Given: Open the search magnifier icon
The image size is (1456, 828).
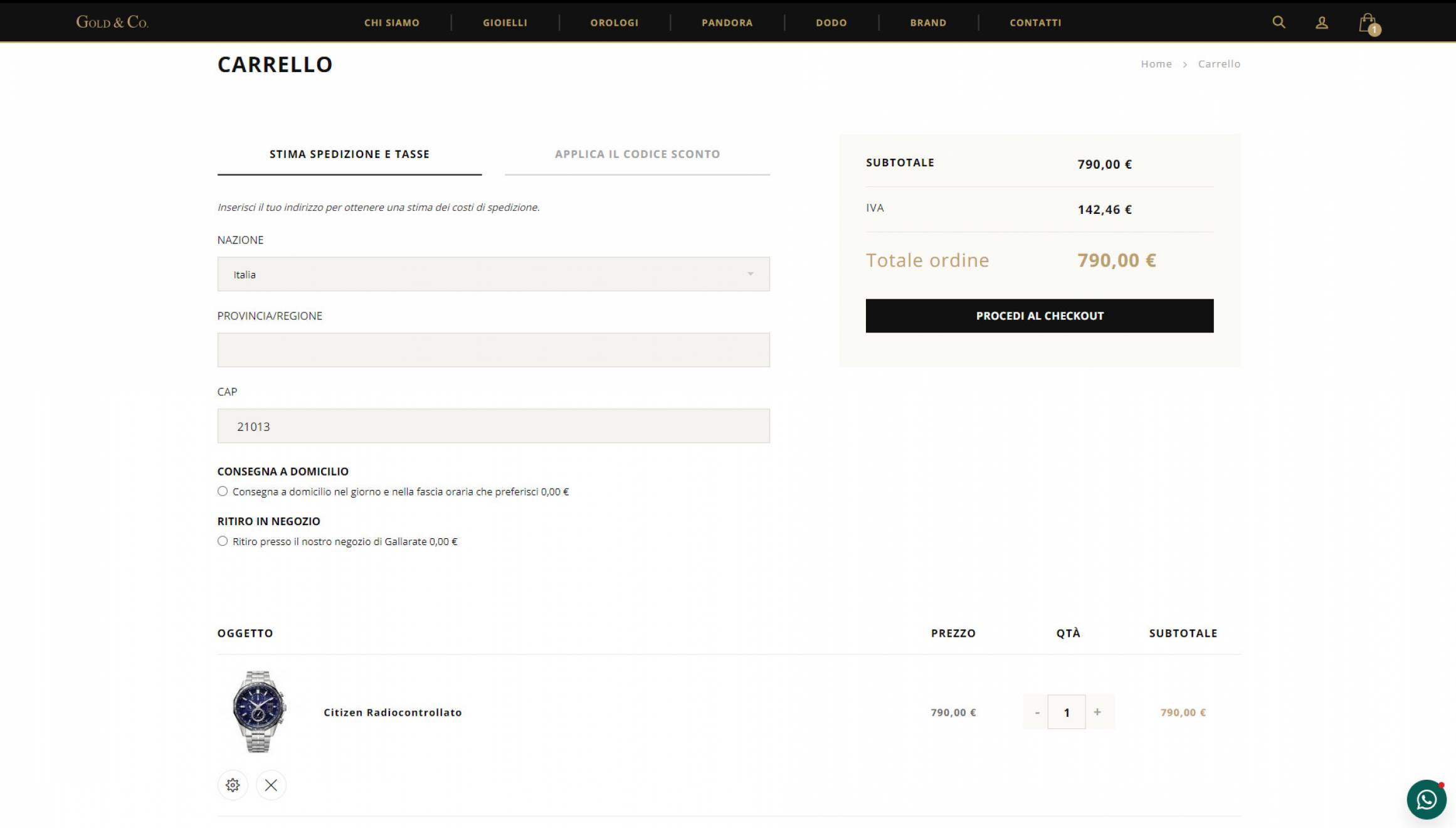Looking at the screenshot, I should coord(1279,23).
